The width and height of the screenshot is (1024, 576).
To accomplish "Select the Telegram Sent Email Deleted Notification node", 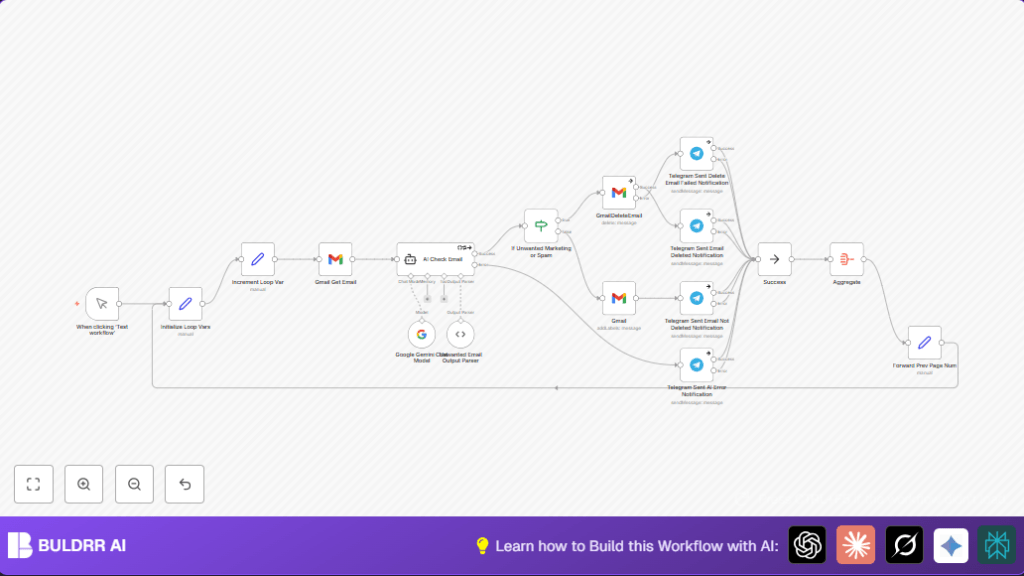I will coord(695,225).
